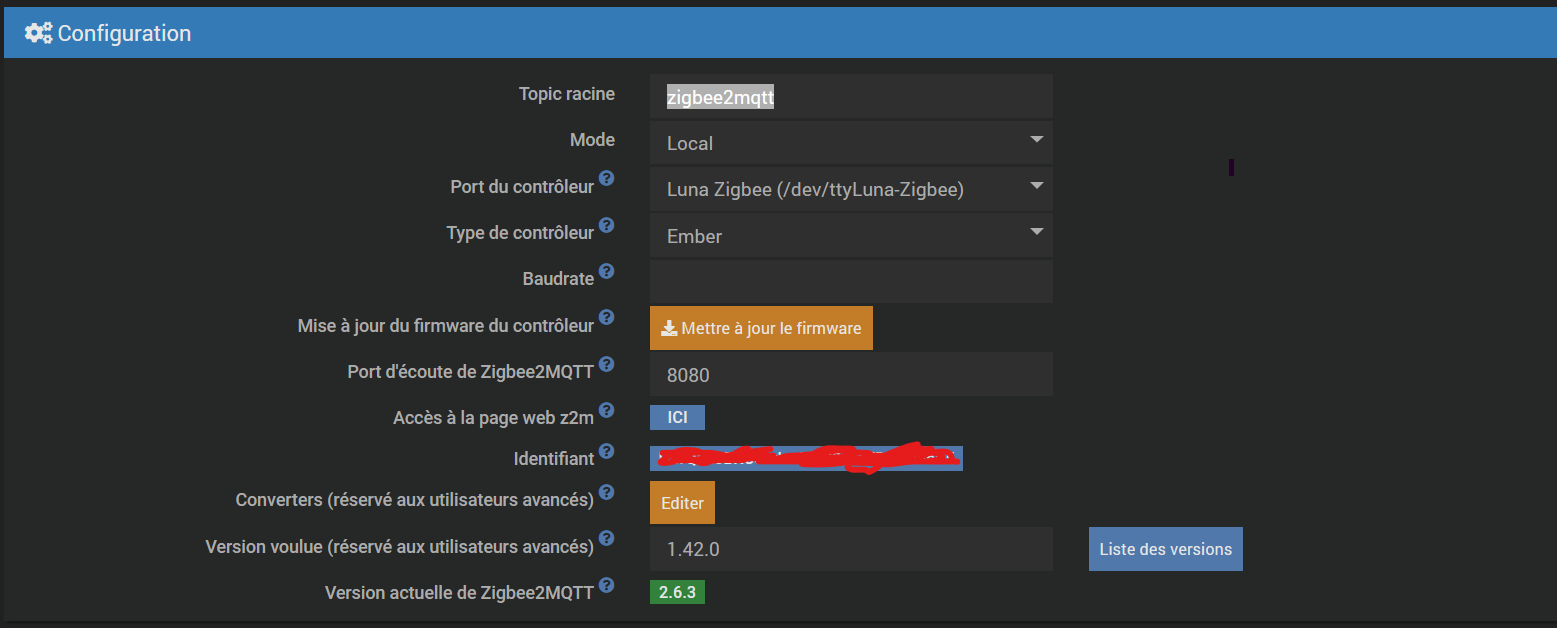
Task: Show help for Version voulue
Action: coord(606,540)
